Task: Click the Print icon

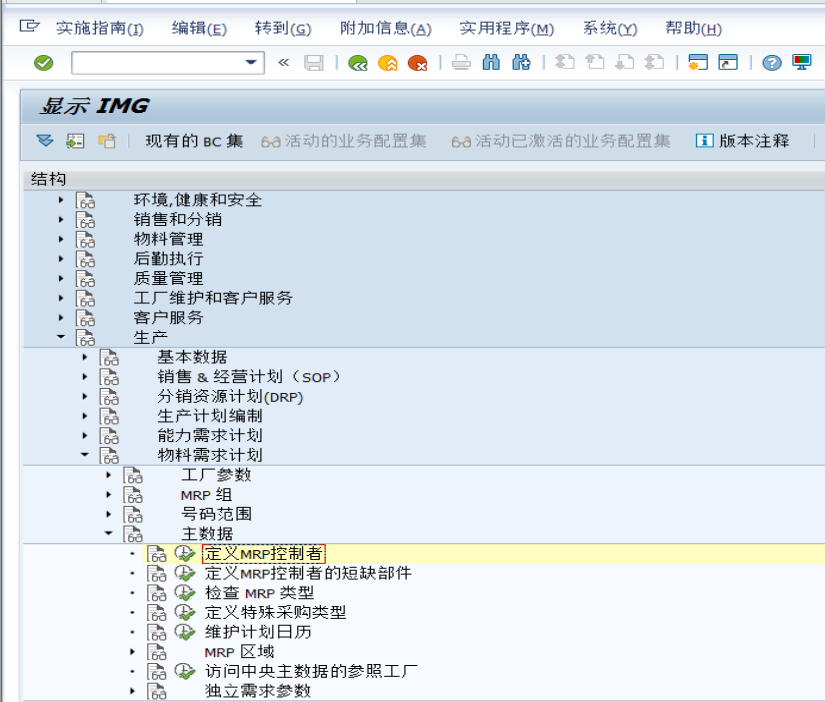Action: click(461, 63)
